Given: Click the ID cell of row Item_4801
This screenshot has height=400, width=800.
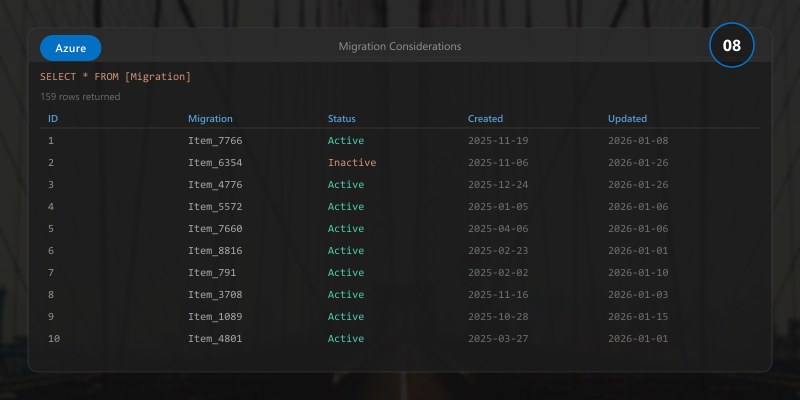Looking at the screenshot, I should click(x=54, y=338).
